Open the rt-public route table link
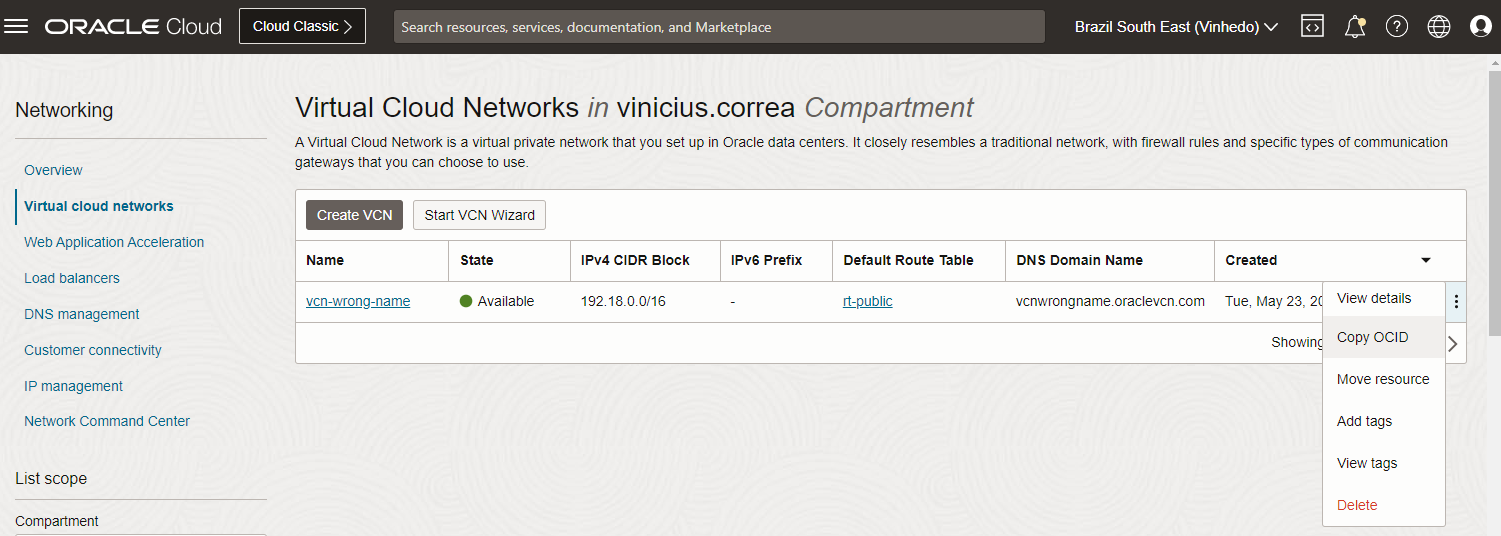 click(x=867, y=301)
